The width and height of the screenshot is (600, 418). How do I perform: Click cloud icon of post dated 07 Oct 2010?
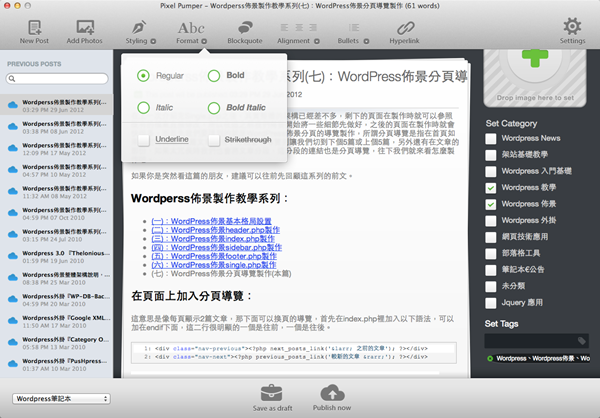coord(13,213)
